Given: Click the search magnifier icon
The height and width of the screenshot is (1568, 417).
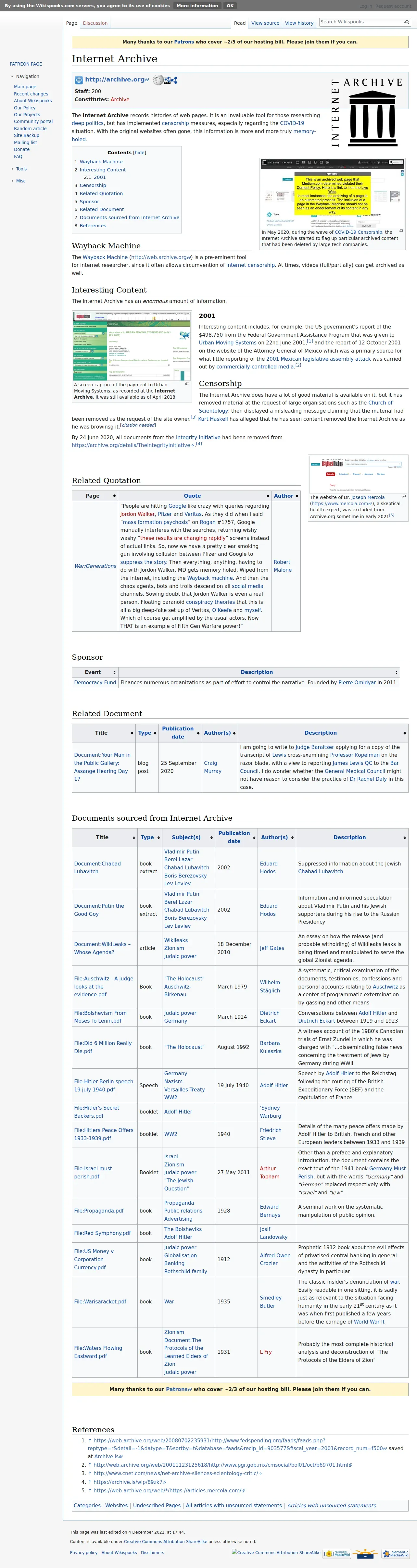Looking at the screenshot, I should tap(407, 22).
